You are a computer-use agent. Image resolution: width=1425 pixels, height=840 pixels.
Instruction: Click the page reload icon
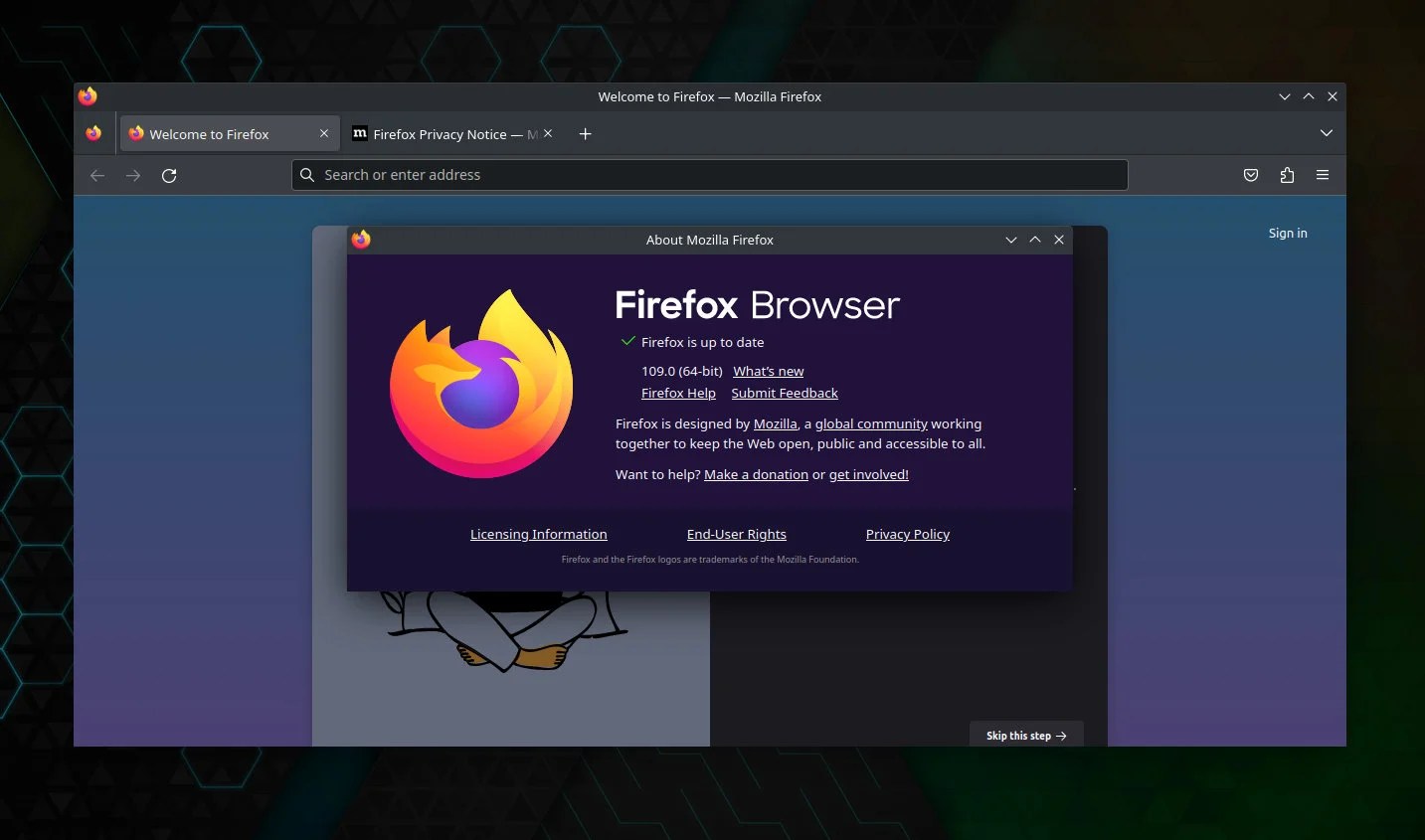click(x=169, y=175)
